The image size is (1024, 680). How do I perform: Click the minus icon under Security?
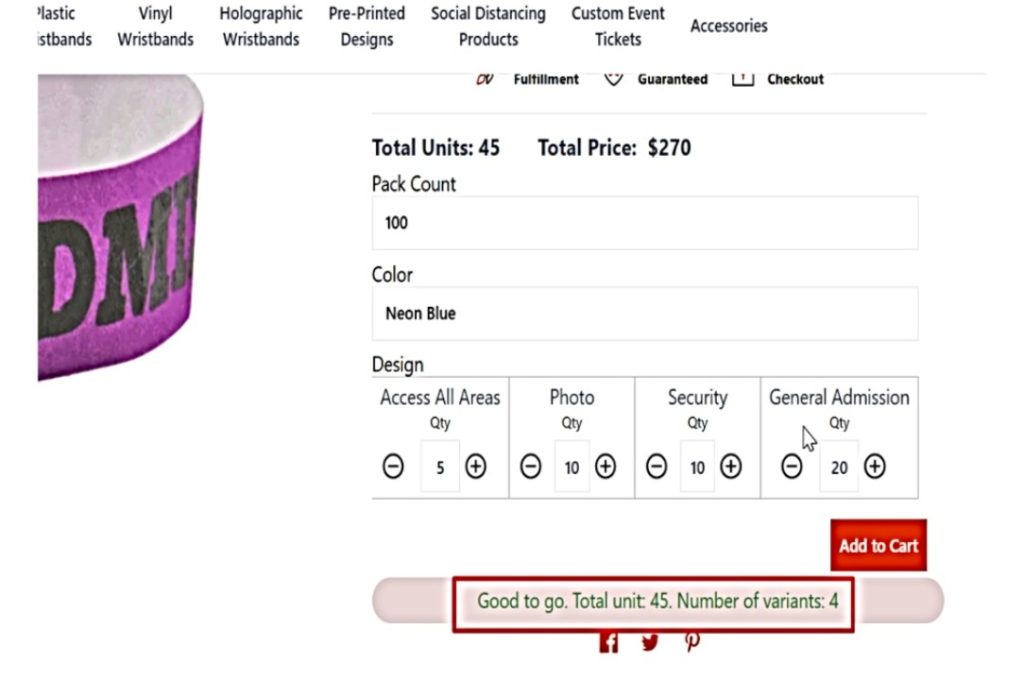[x=657, y=466]
